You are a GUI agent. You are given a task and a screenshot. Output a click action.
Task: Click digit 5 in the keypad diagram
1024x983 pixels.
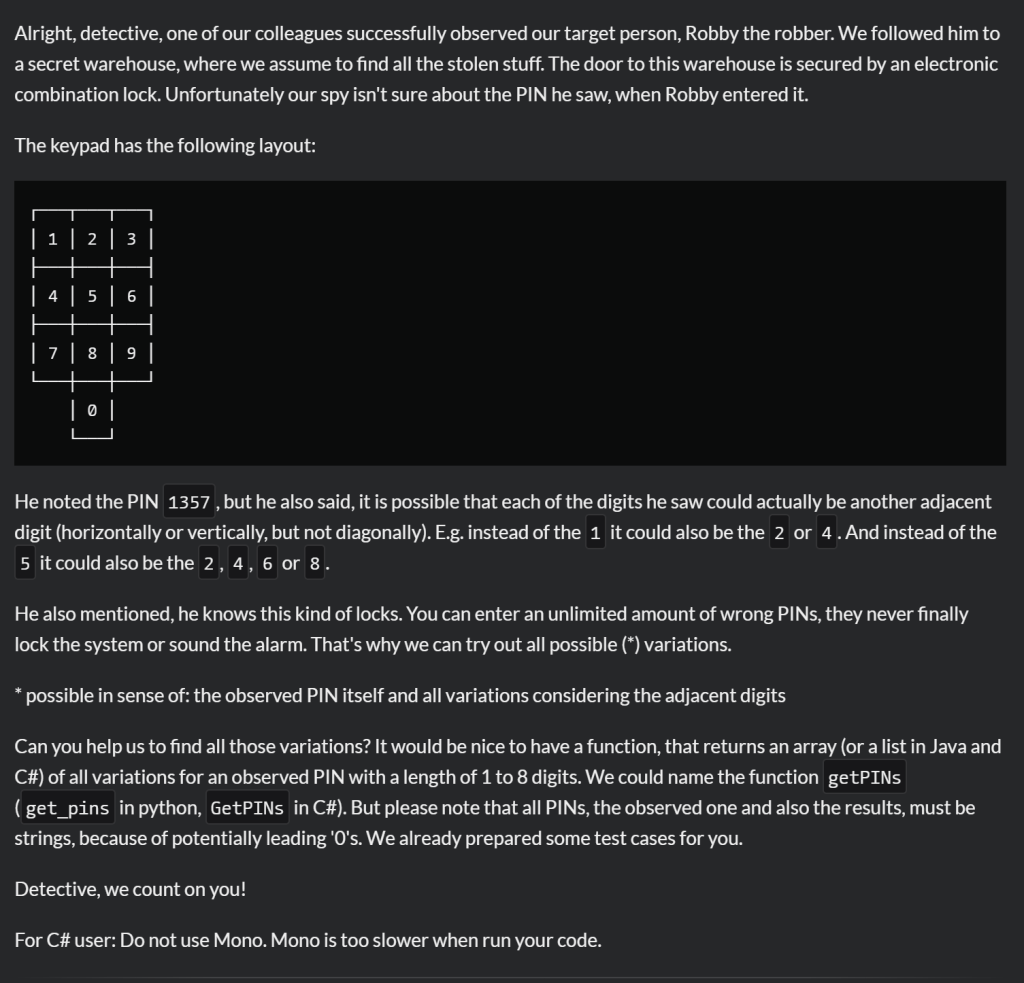tap(92, 296)
